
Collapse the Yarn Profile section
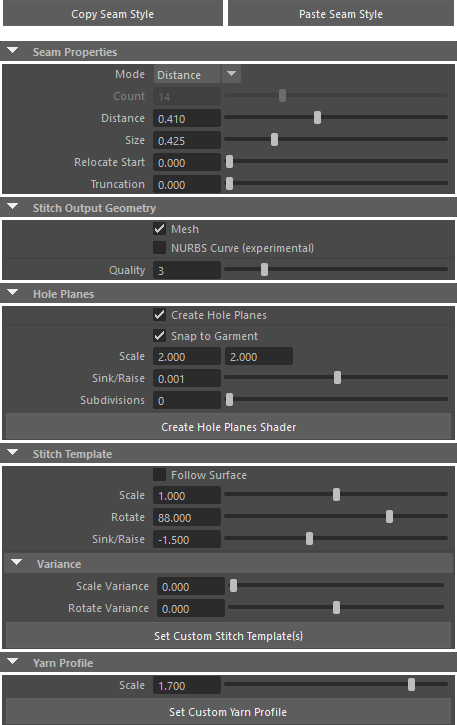(13, 662)
